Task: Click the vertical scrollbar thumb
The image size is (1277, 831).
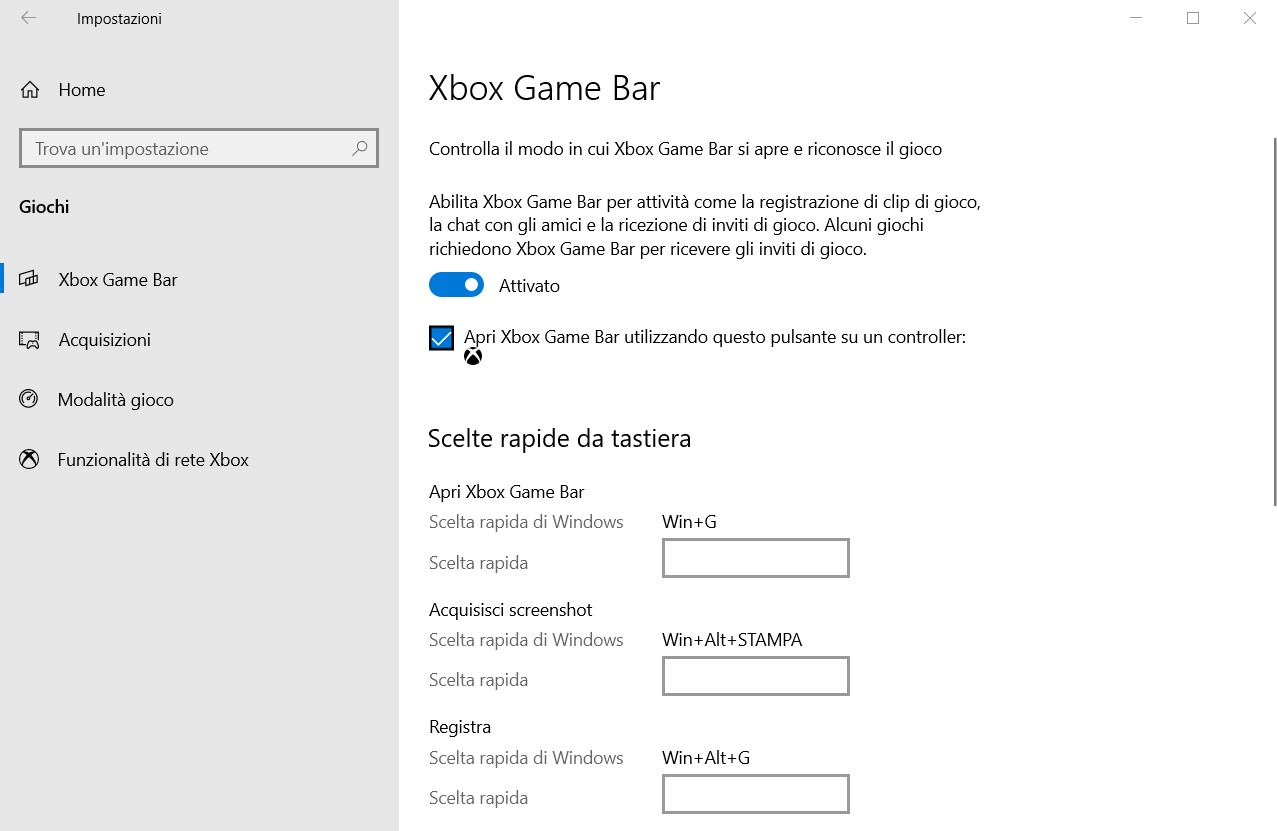Action: (1274, 322)
